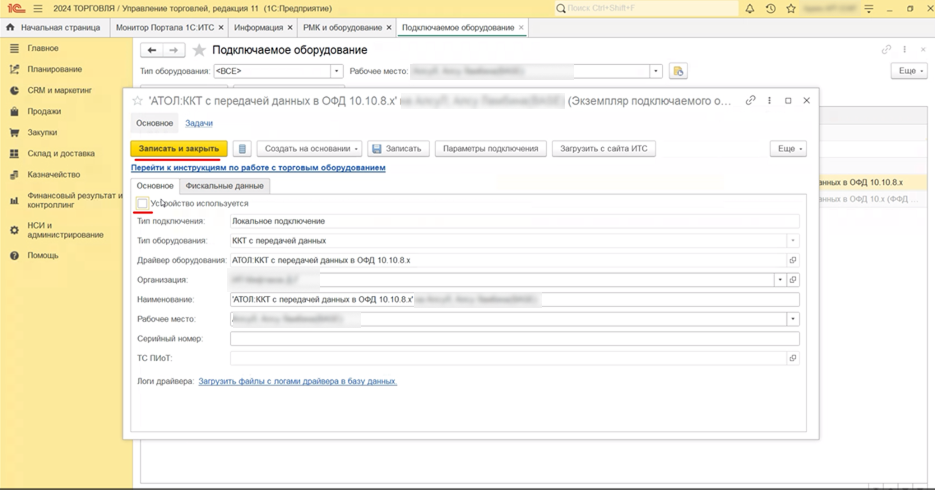This screenshot has height=490, width=935.
Task: Expand the Рабочее место filter dropdown
Action: pyautogui.click(x=656, y=71)
